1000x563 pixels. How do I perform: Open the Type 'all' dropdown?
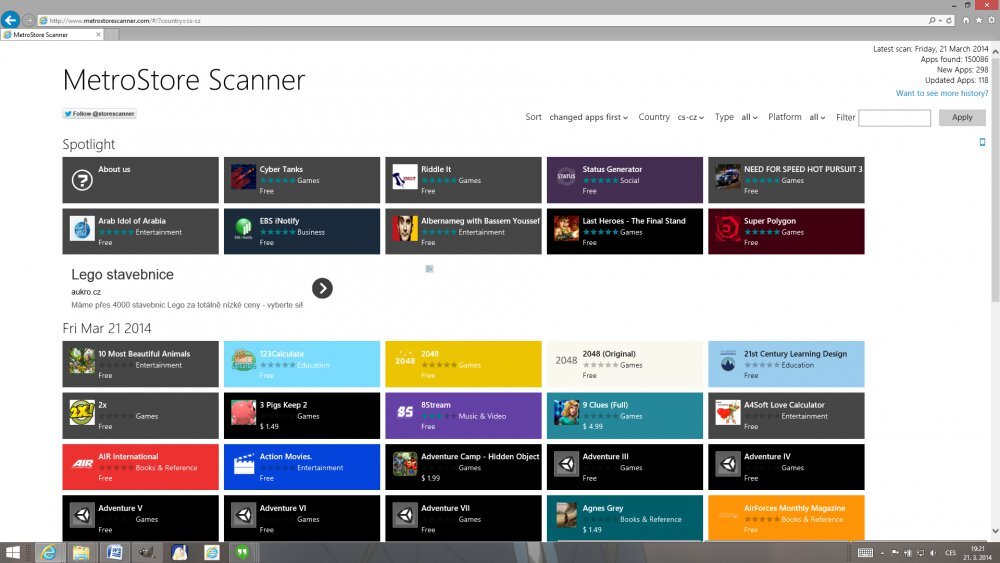[x=749, y=118]
